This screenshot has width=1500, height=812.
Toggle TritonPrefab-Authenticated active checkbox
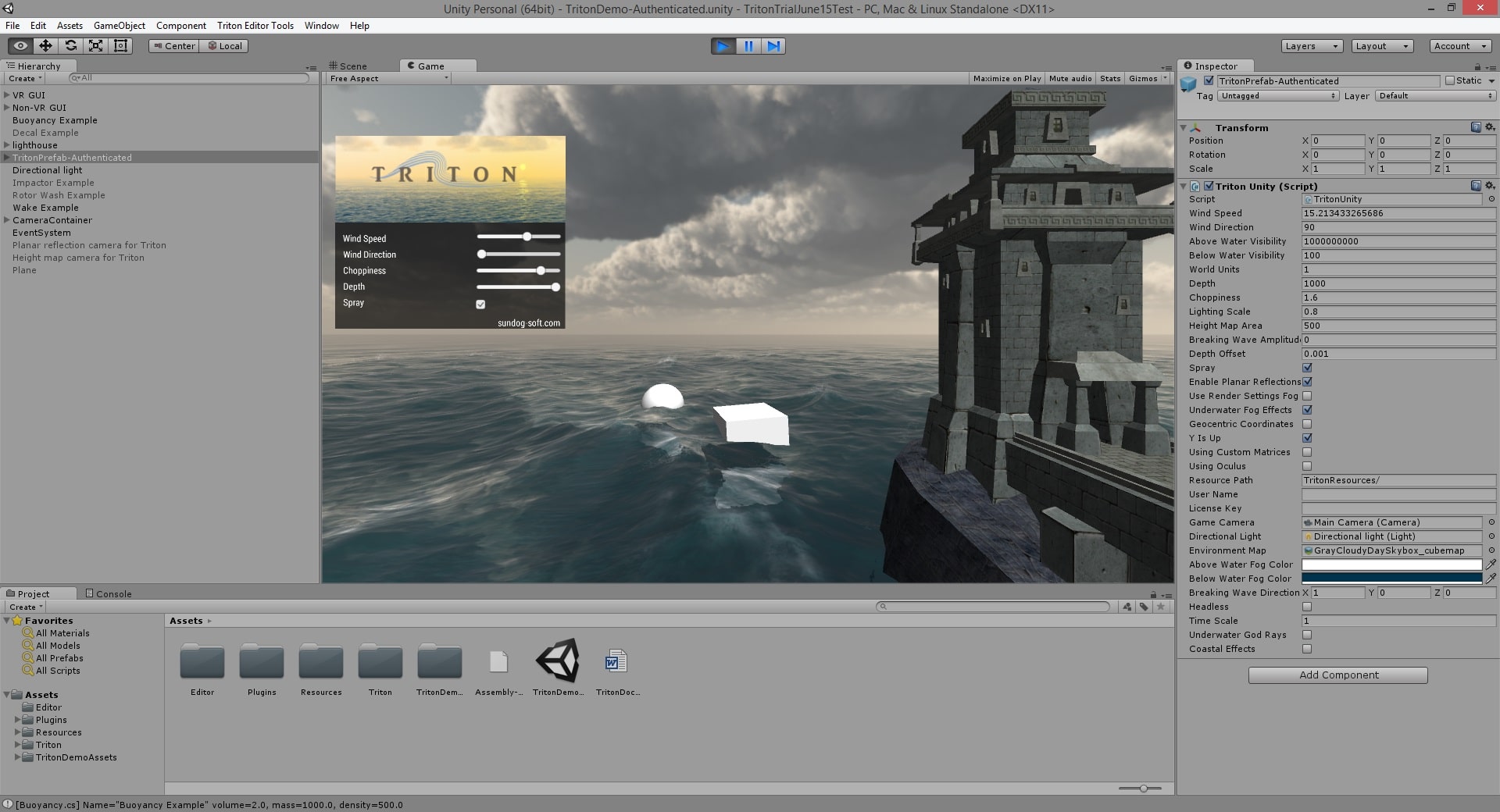point(1209,80)
